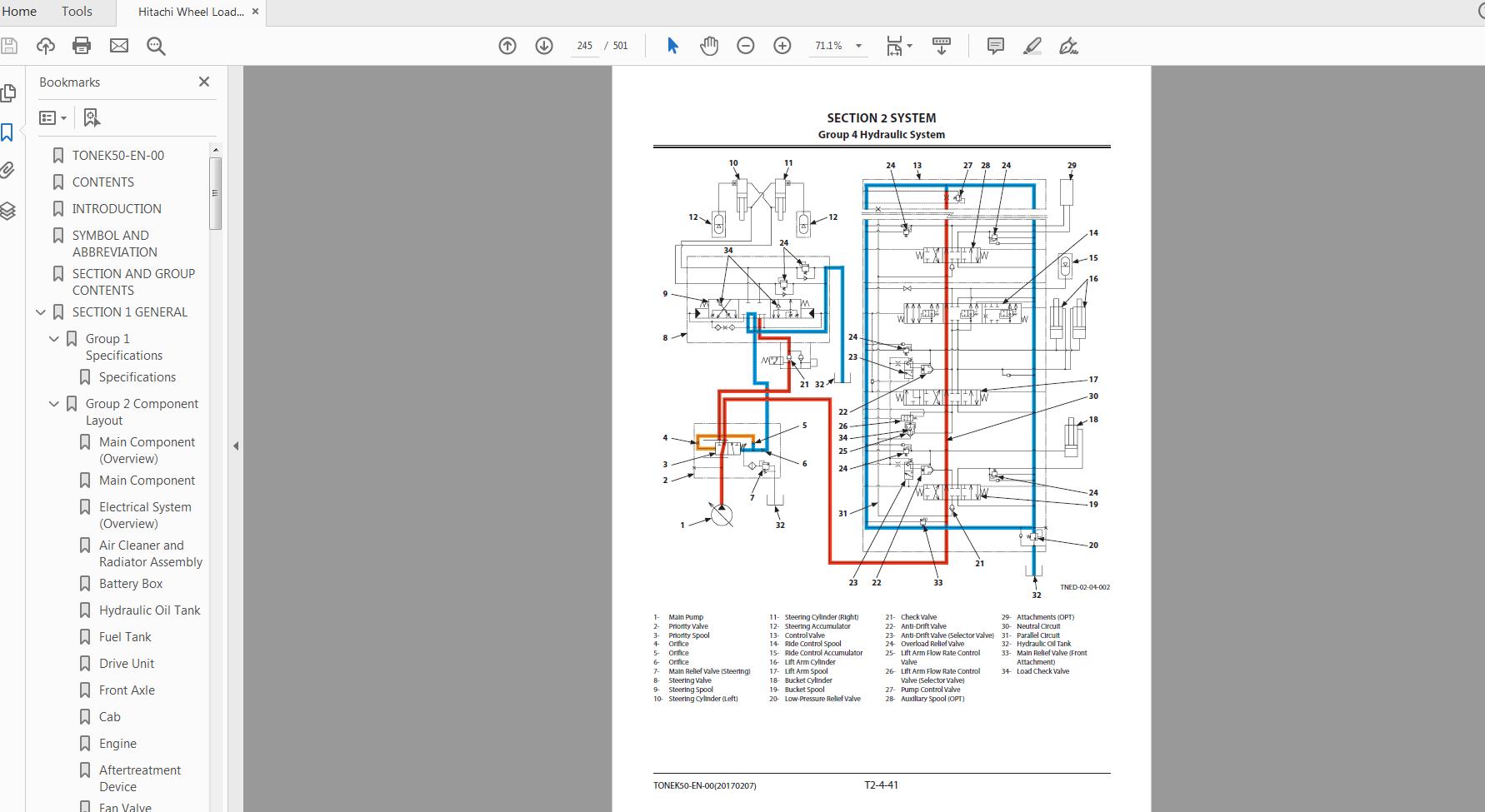Click the page number input field
This screenshot has width=1485, height=812.
584,46
